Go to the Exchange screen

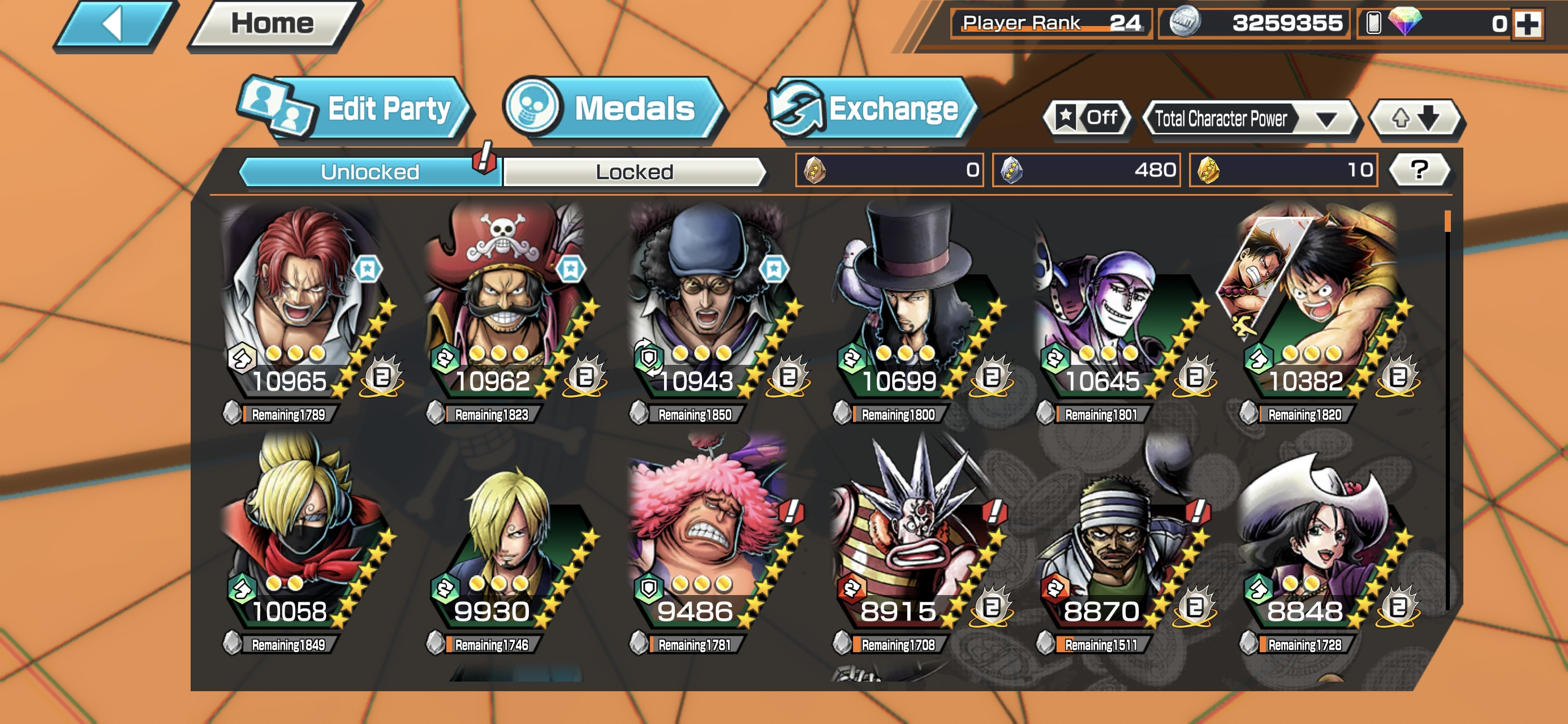coord(873,110)
